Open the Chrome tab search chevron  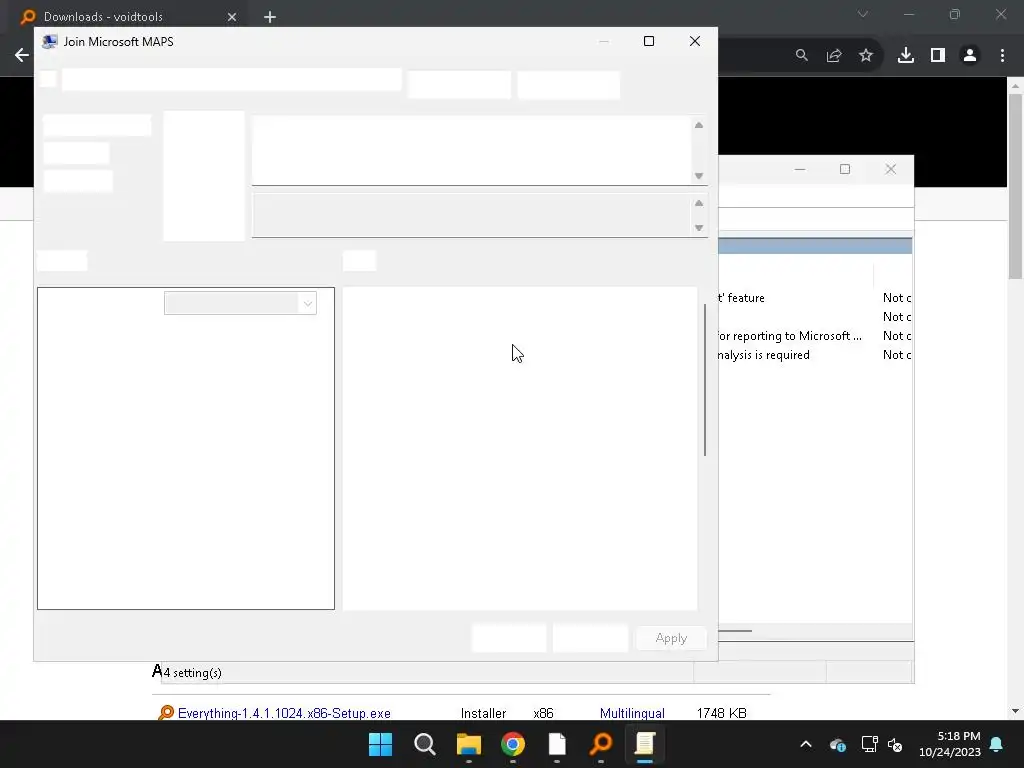(863, 14)
